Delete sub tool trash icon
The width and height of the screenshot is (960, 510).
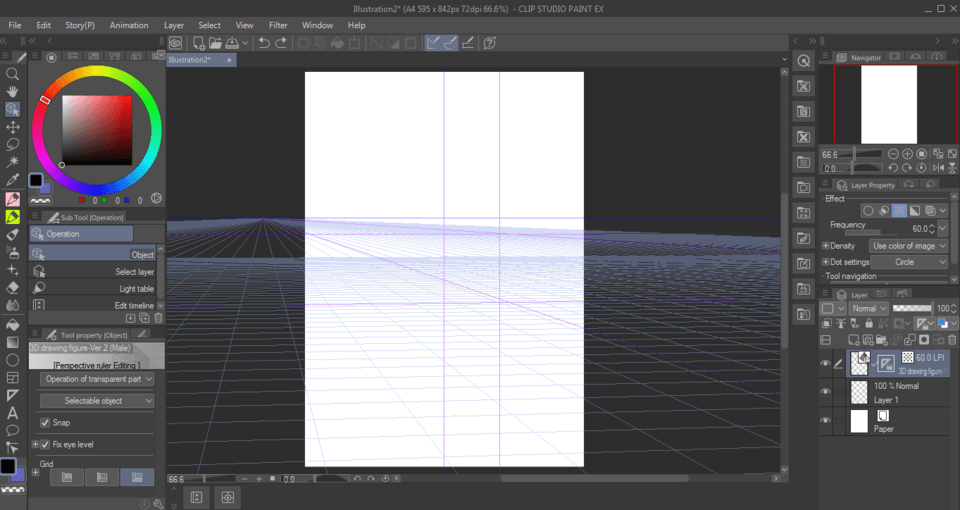(159, 318)
